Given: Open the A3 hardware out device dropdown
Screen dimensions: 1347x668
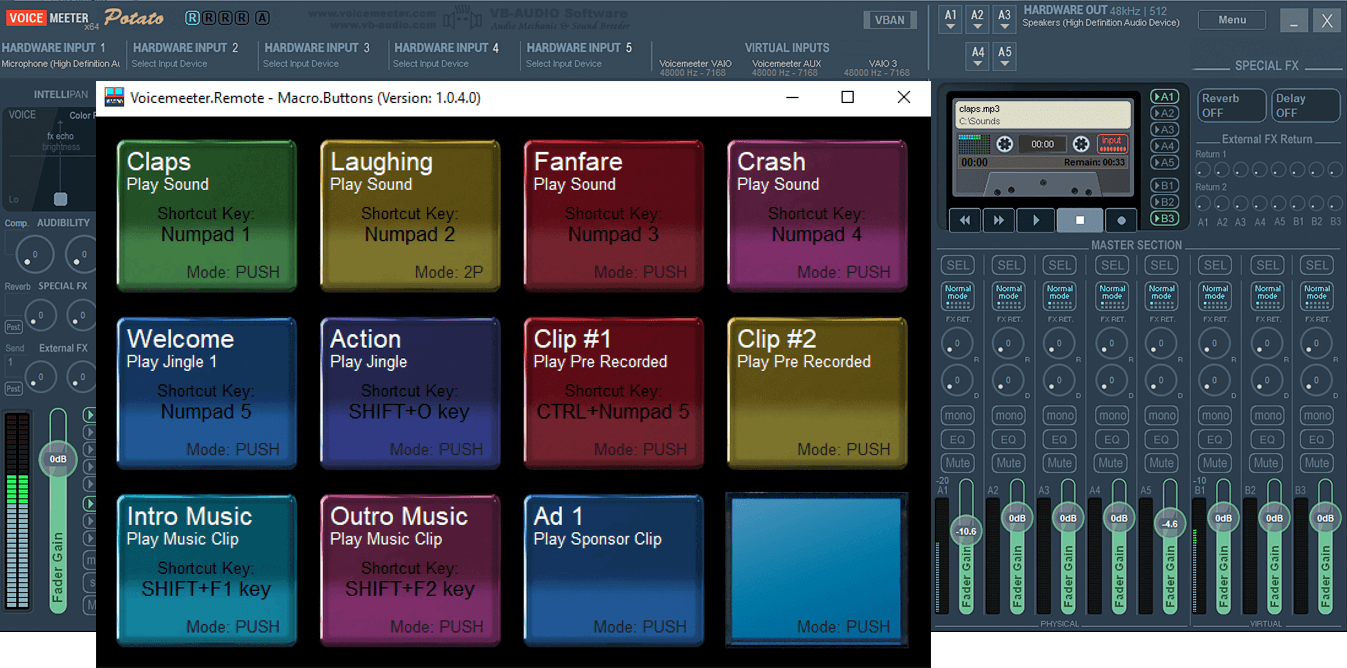Looking at the screenshot, I should coord(1005,20).
